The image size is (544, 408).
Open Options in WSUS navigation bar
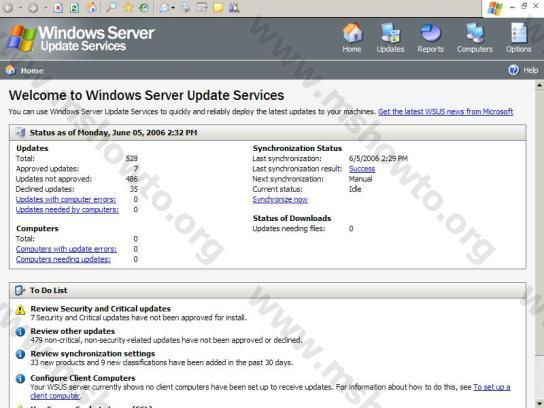click(518, 38)
